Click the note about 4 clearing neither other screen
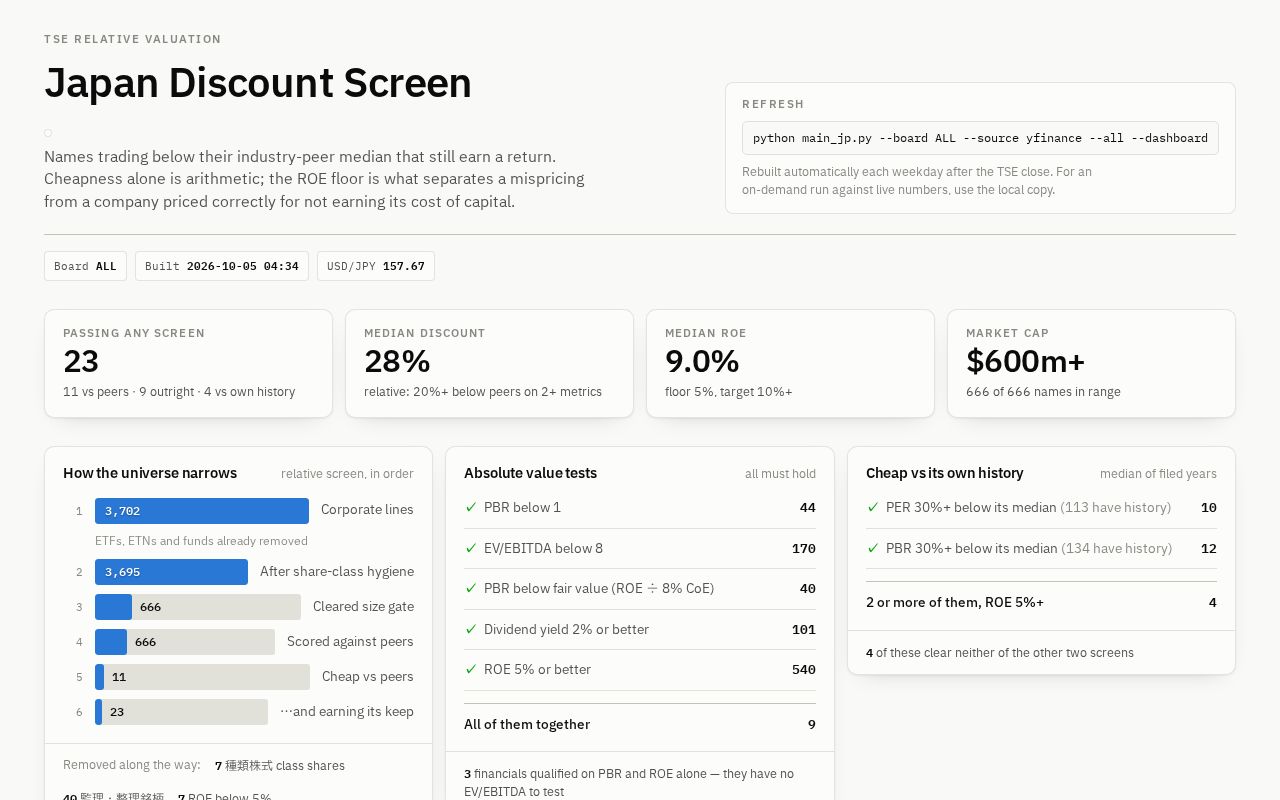1280x800 pixels. click(1000, 653)
